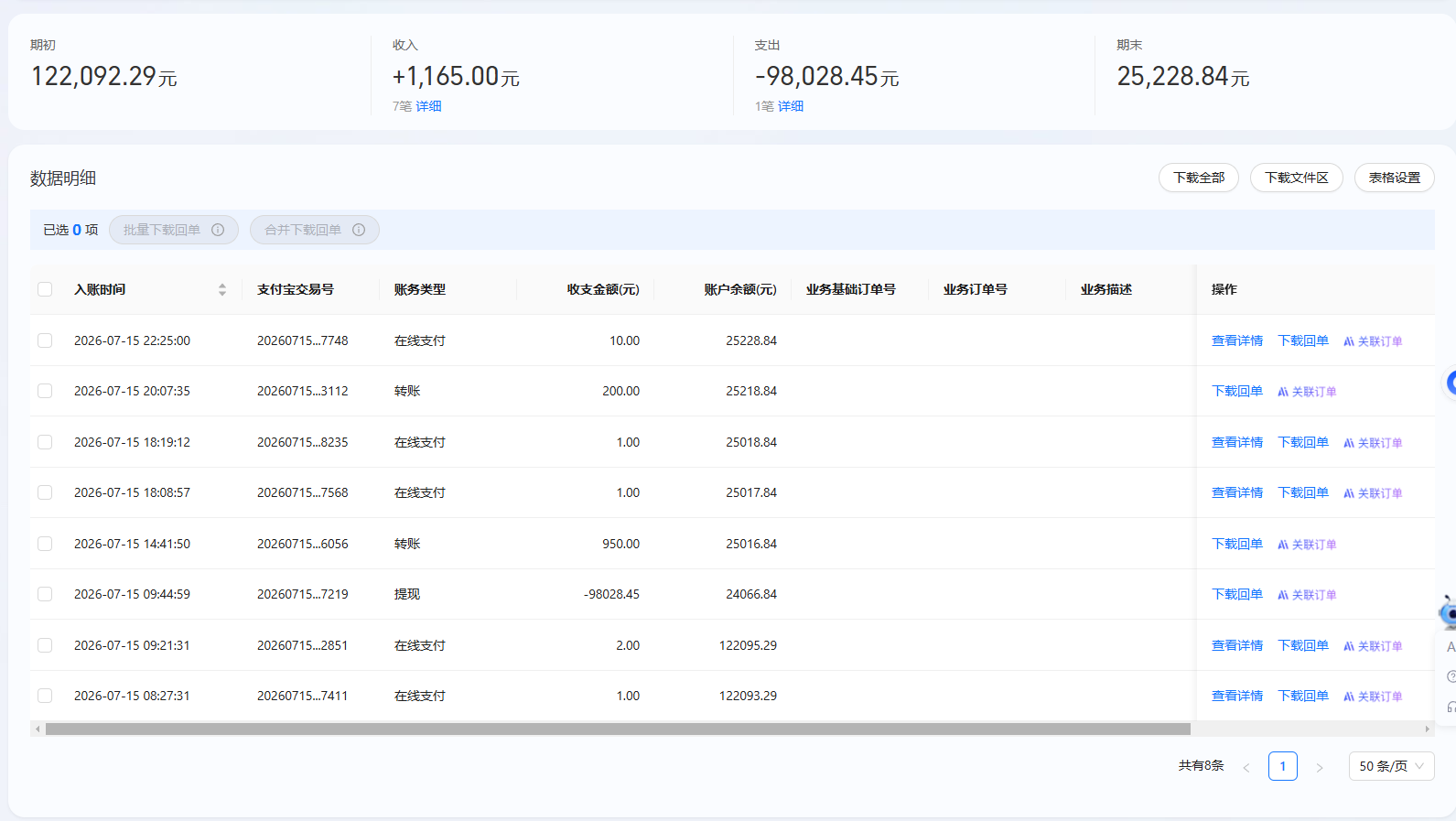Viewport: 1456px width, 821px height.
Task: Open 详细 link under 收入
Action: pos(428,106)
